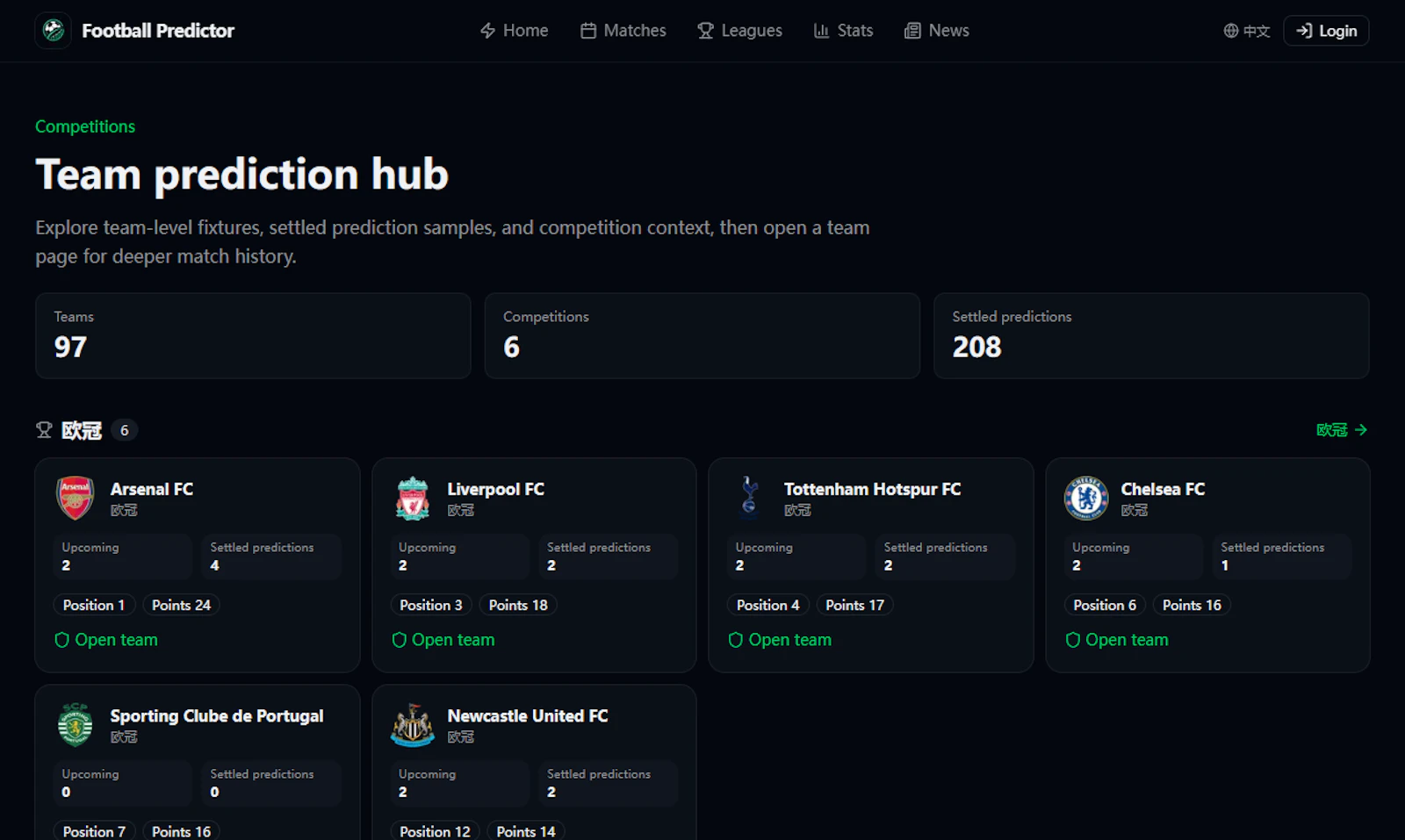1405x840 pixels.
Task: Click Liverpool's Position 3 badge
Action: (x=431, y=605)
